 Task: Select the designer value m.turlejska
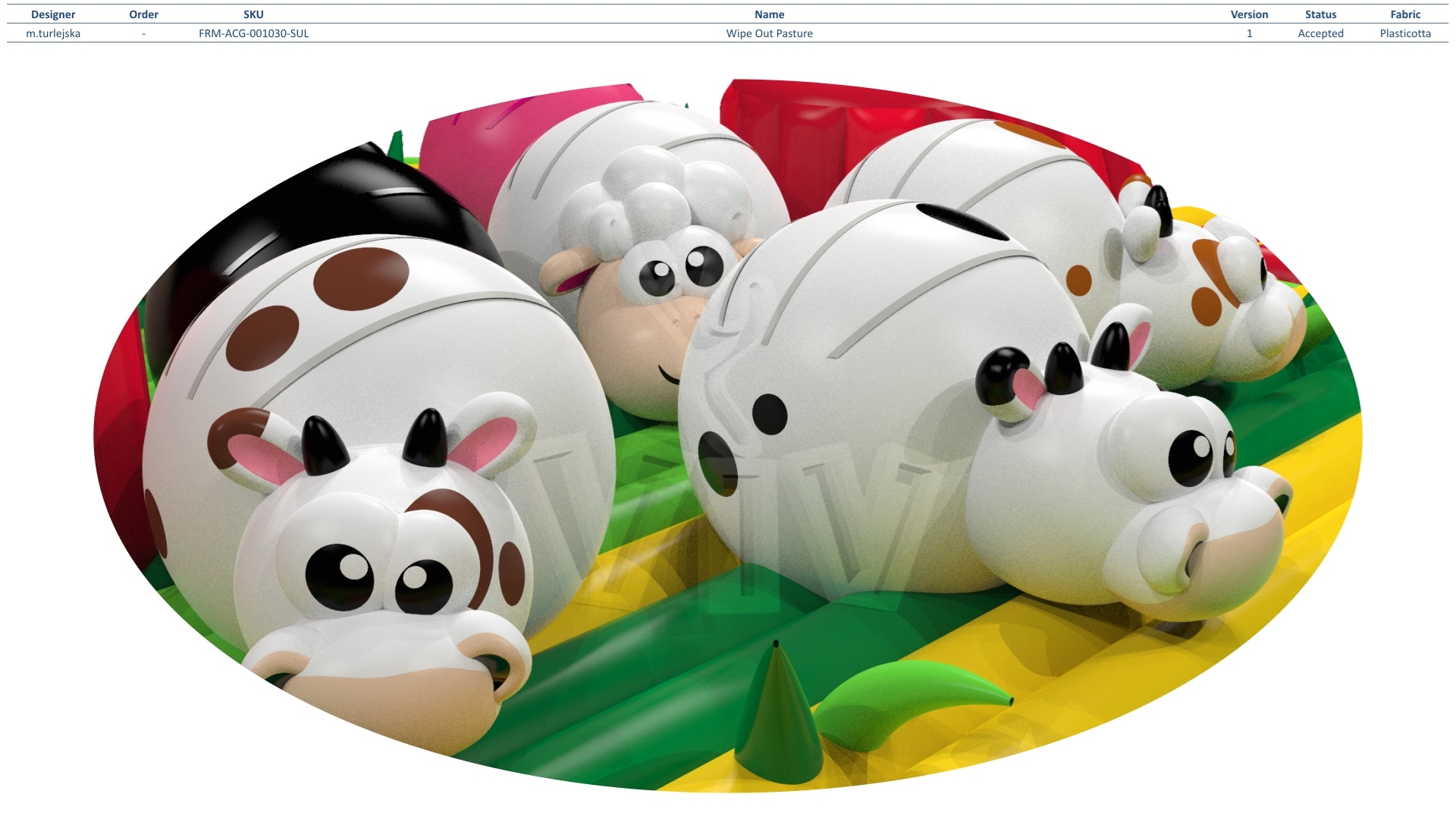[53, 33]
